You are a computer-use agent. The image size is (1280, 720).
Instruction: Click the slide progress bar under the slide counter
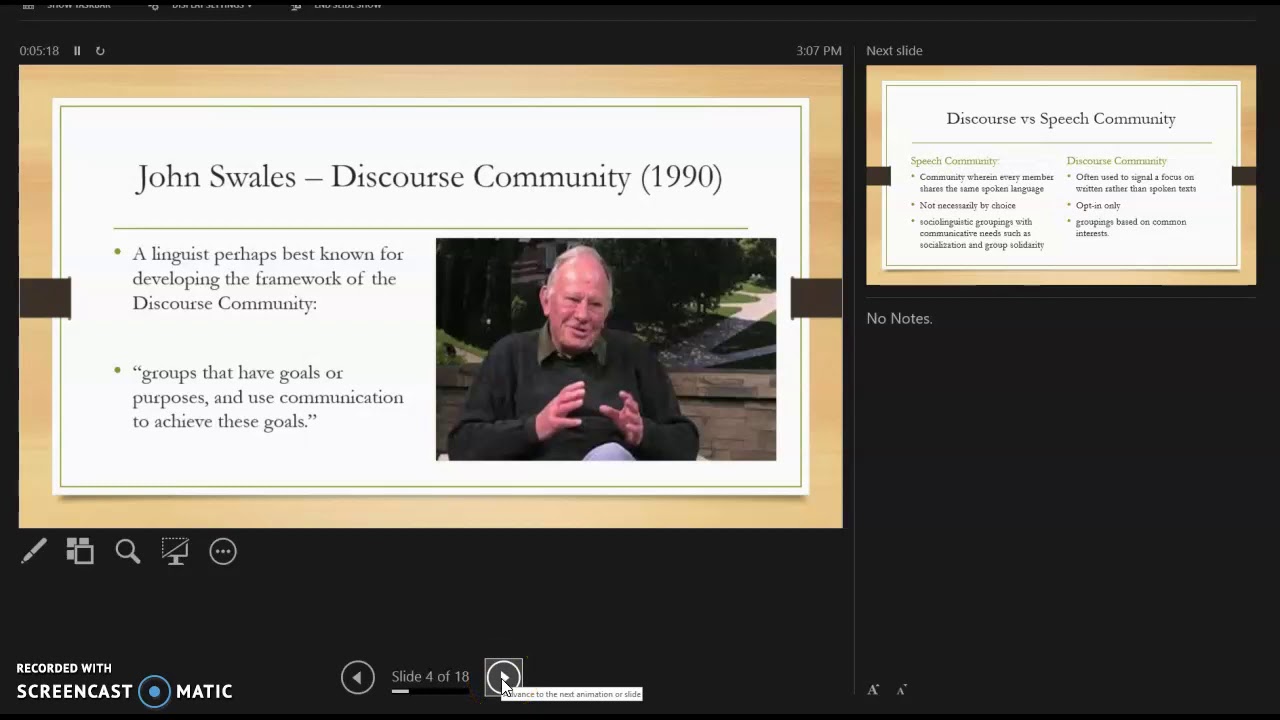coord(430,691)
